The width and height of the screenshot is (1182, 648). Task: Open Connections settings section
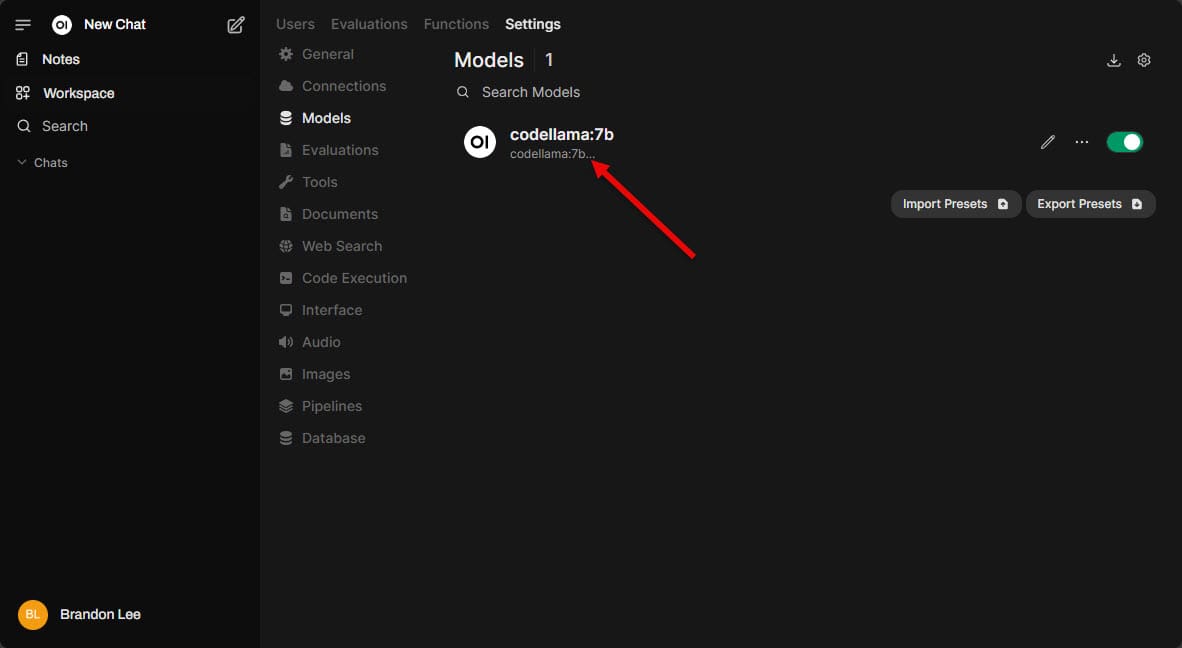tap(343, 86)
